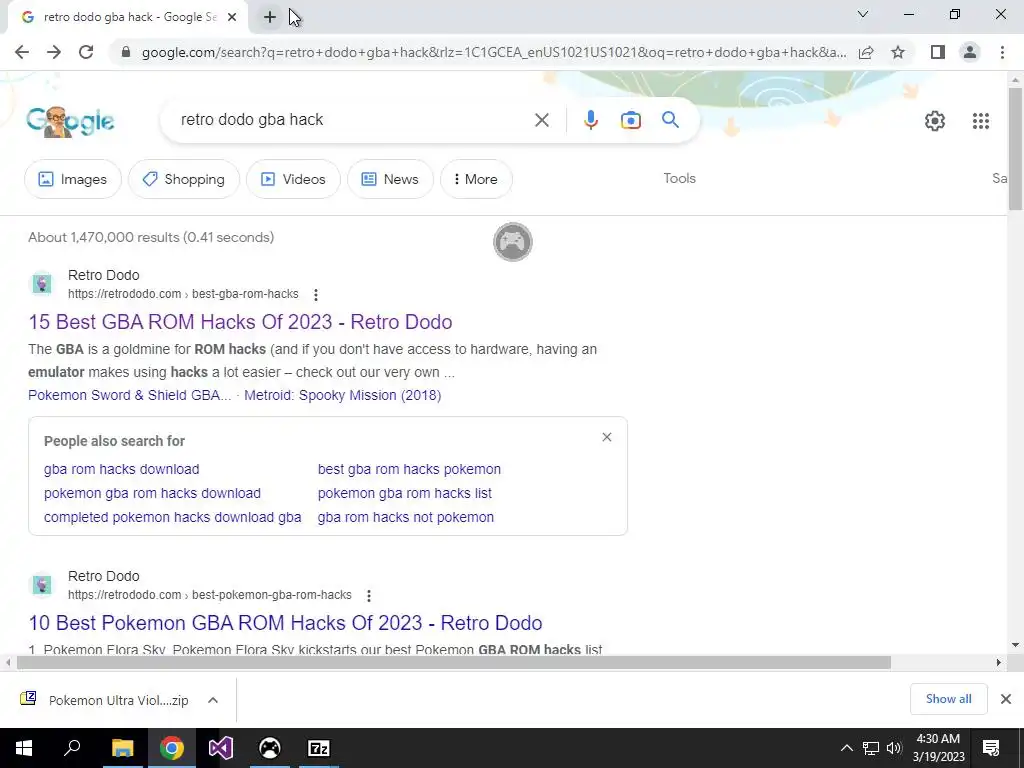Open Visual Studio from the taskbar
This screenshot has height=768, width=1024.
pyautogui.click(x=221, y=748)
